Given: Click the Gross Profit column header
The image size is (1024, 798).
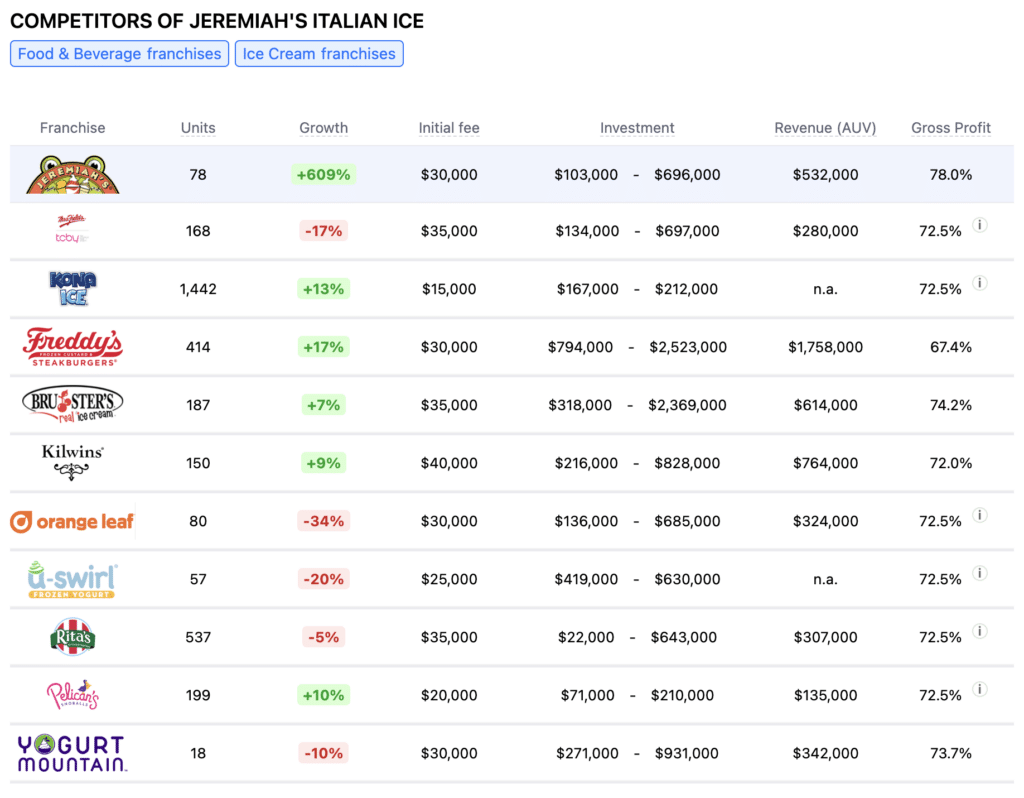Looking at the screenshot, I should (951, 127).
